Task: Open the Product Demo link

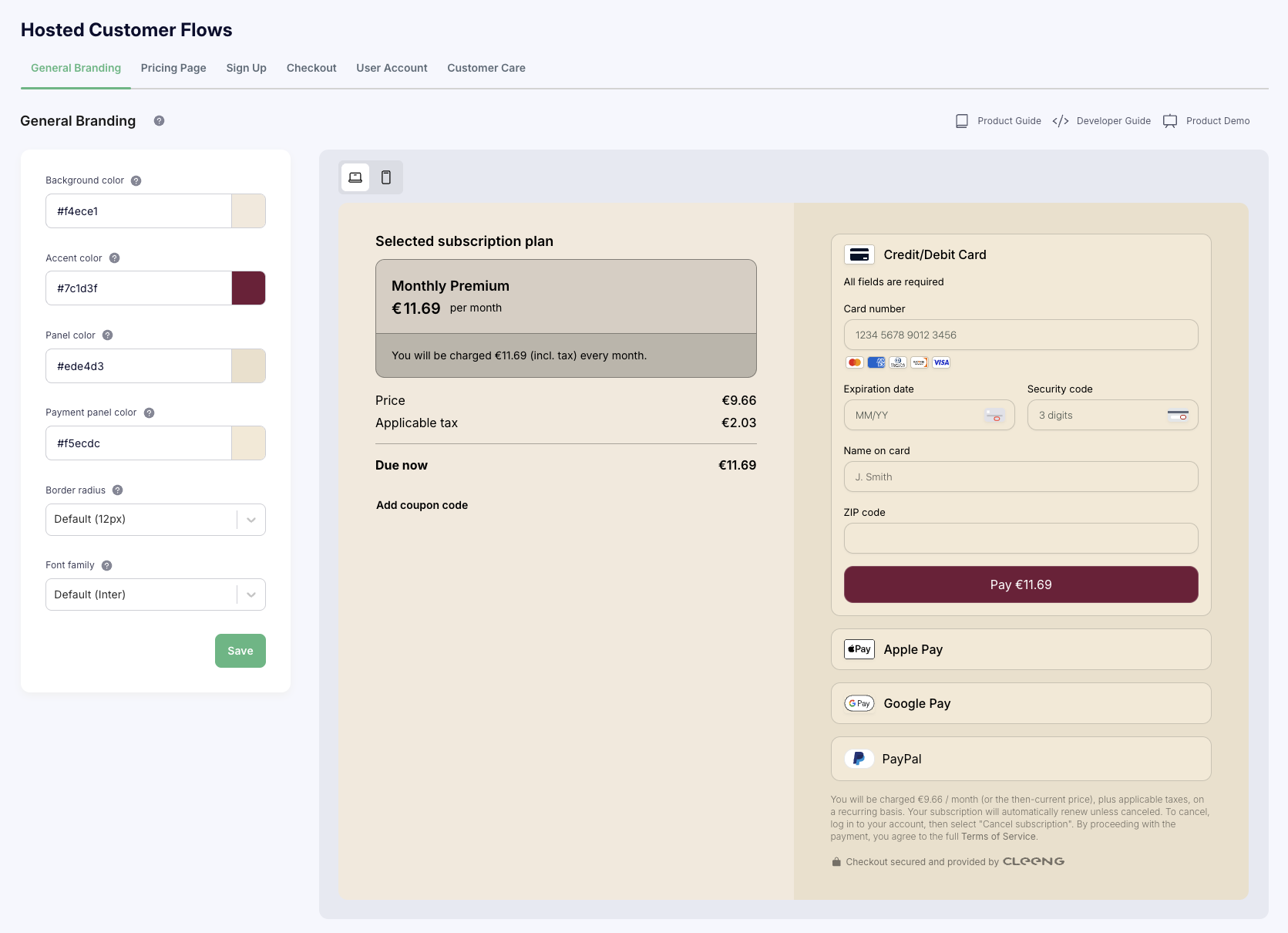Action: (1218, 121)
